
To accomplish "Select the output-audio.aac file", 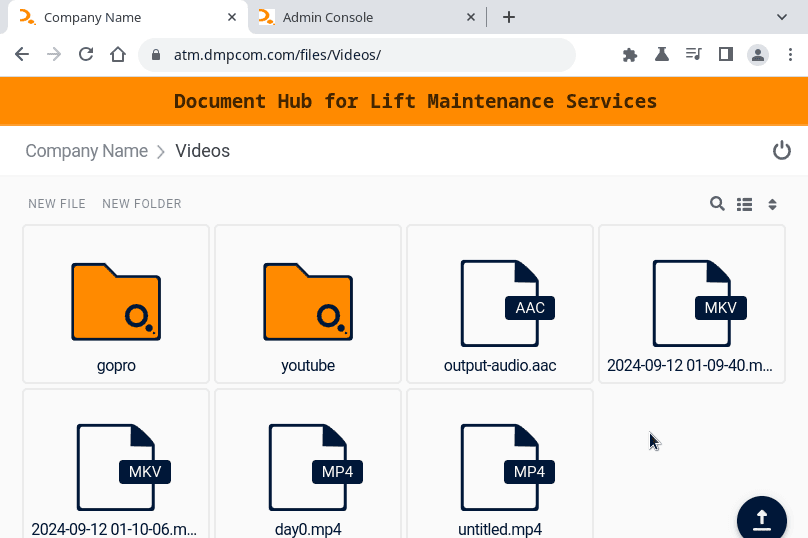I will point(500,304).
